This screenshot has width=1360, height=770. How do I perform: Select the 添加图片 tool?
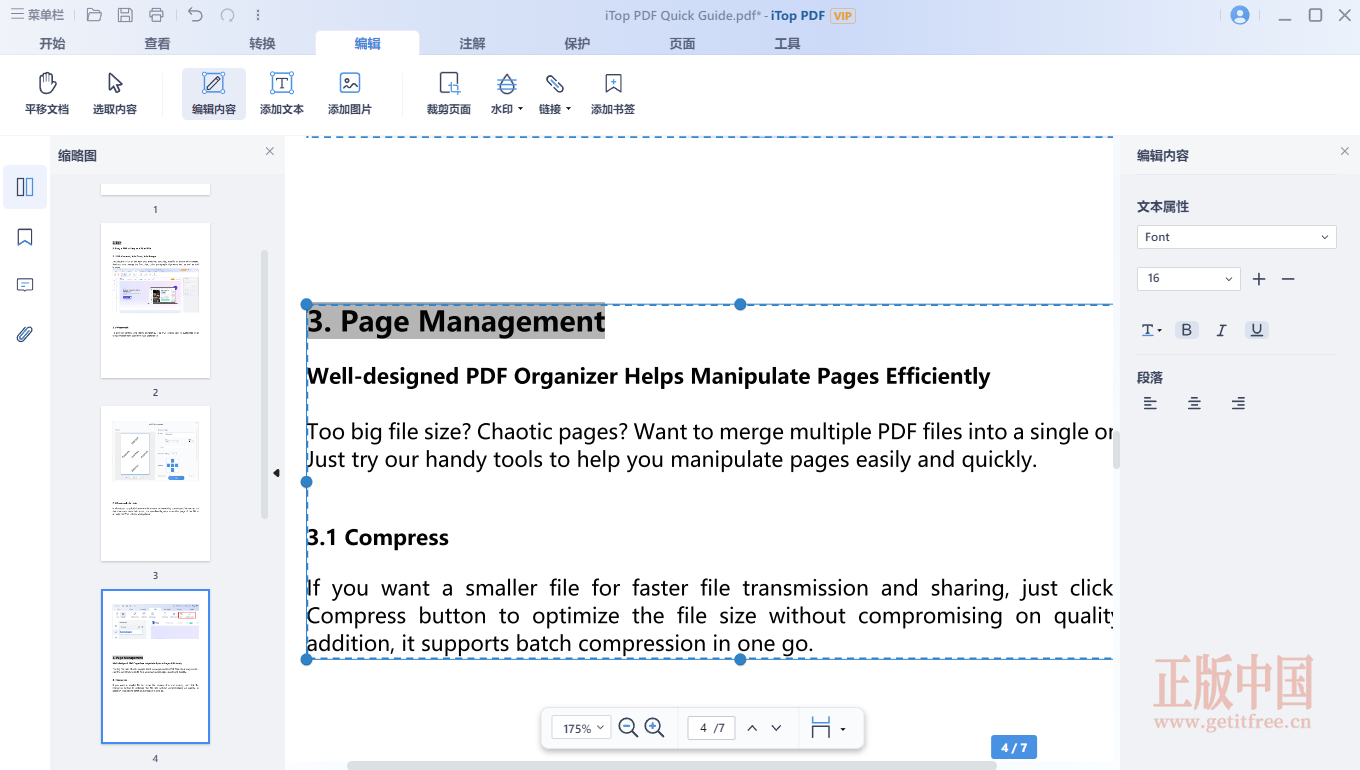click(x=350, y=94)
